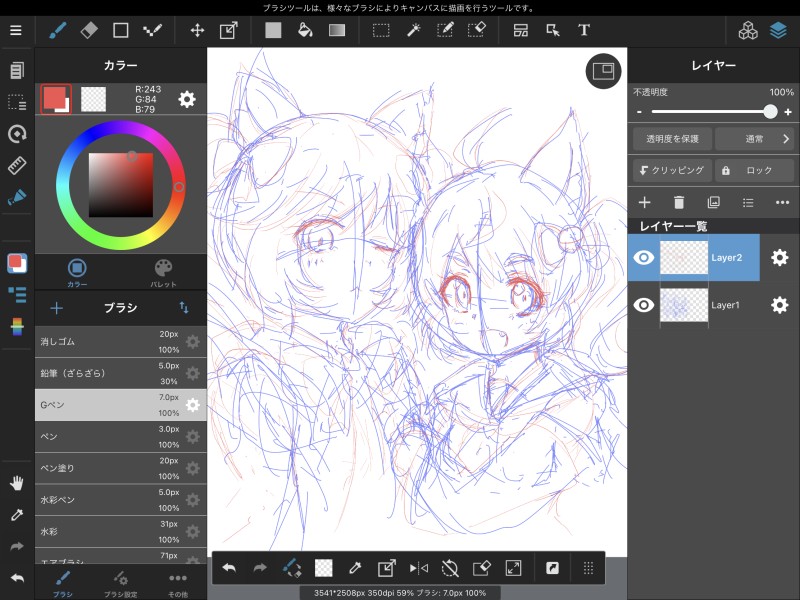The image size is (800, 600).
Task: Delete the layer with trash button
Action: [679, 203]
